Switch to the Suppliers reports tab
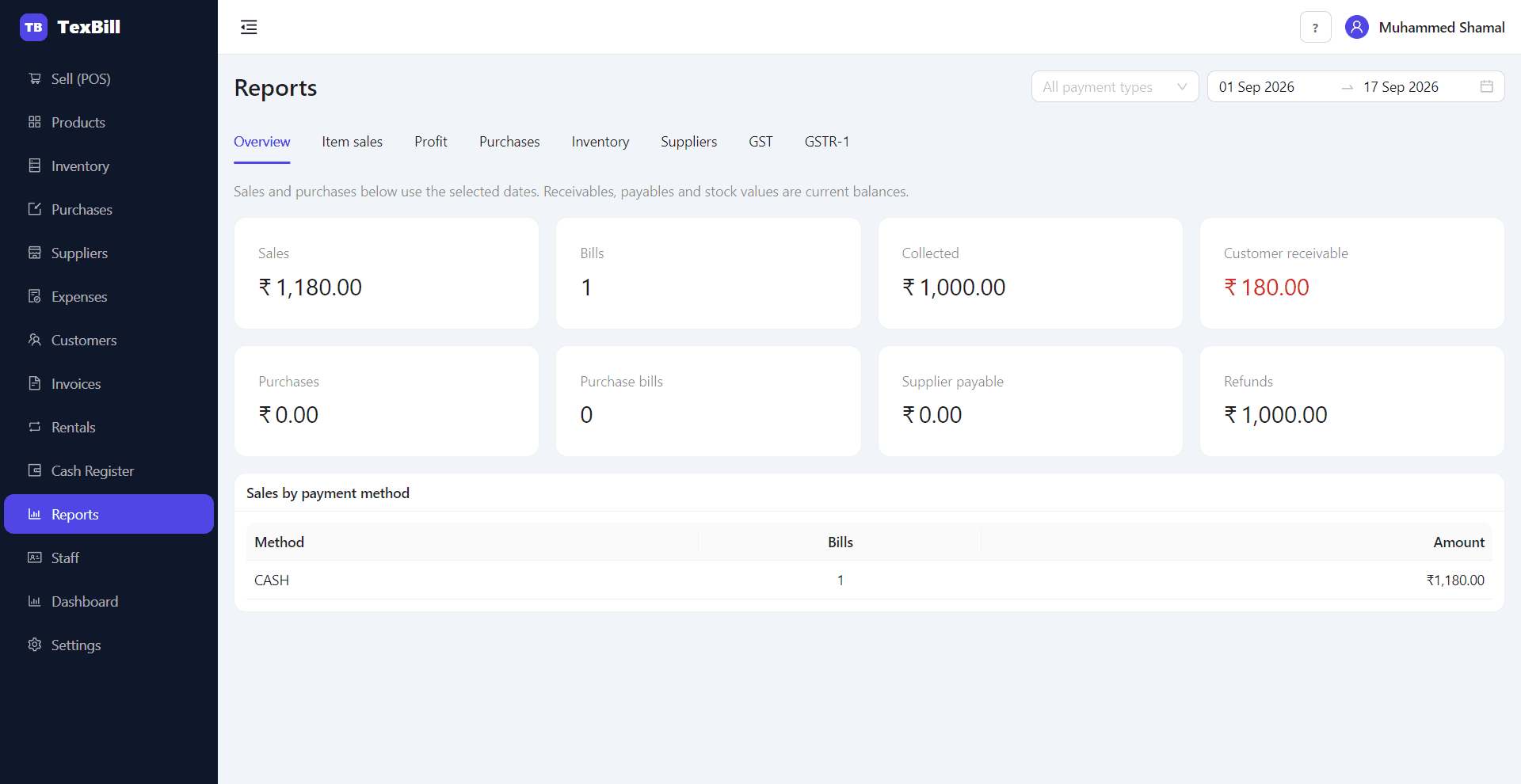 coord(689,142)
